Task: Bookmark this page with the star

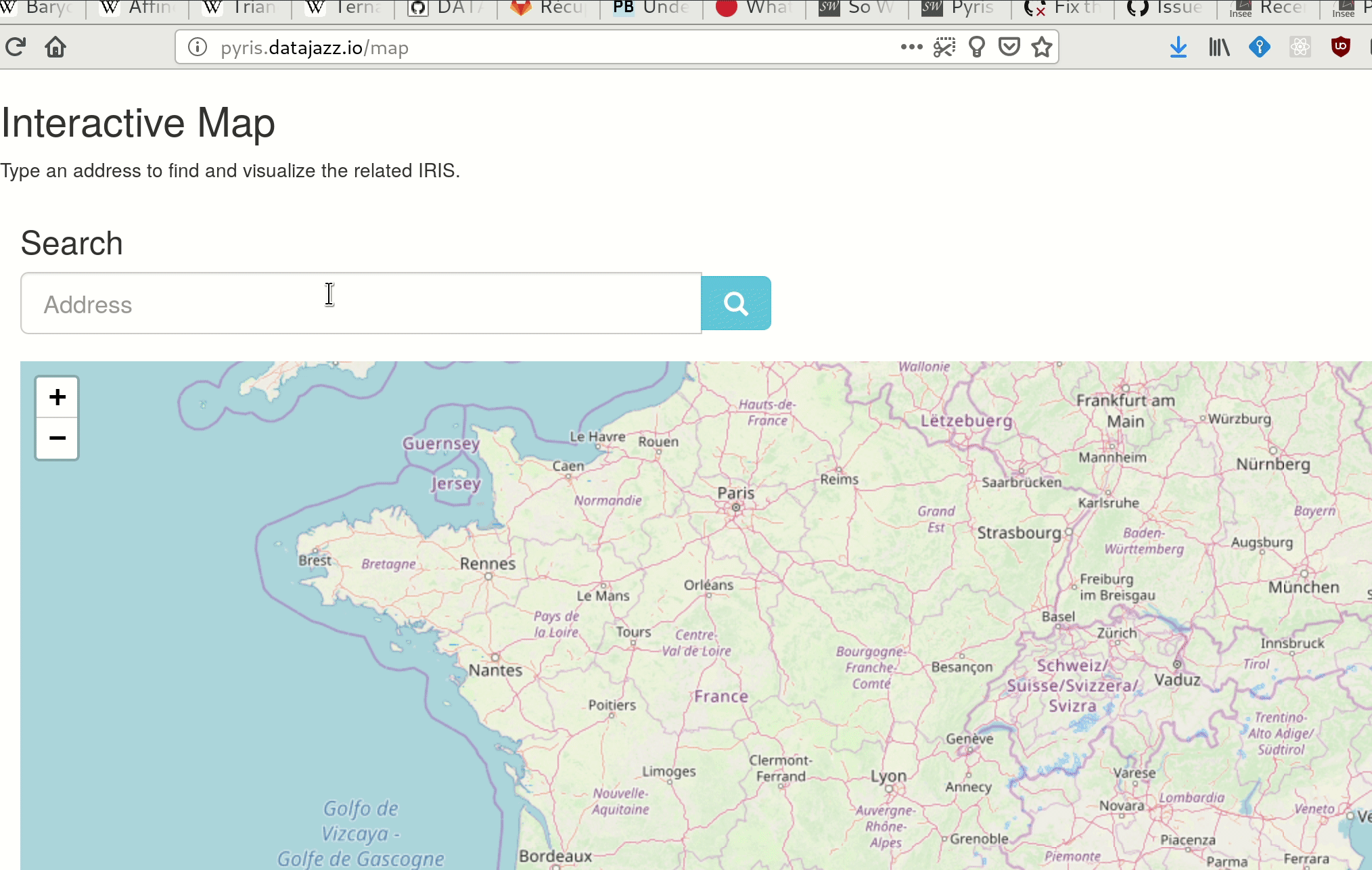Action: 1042,47
